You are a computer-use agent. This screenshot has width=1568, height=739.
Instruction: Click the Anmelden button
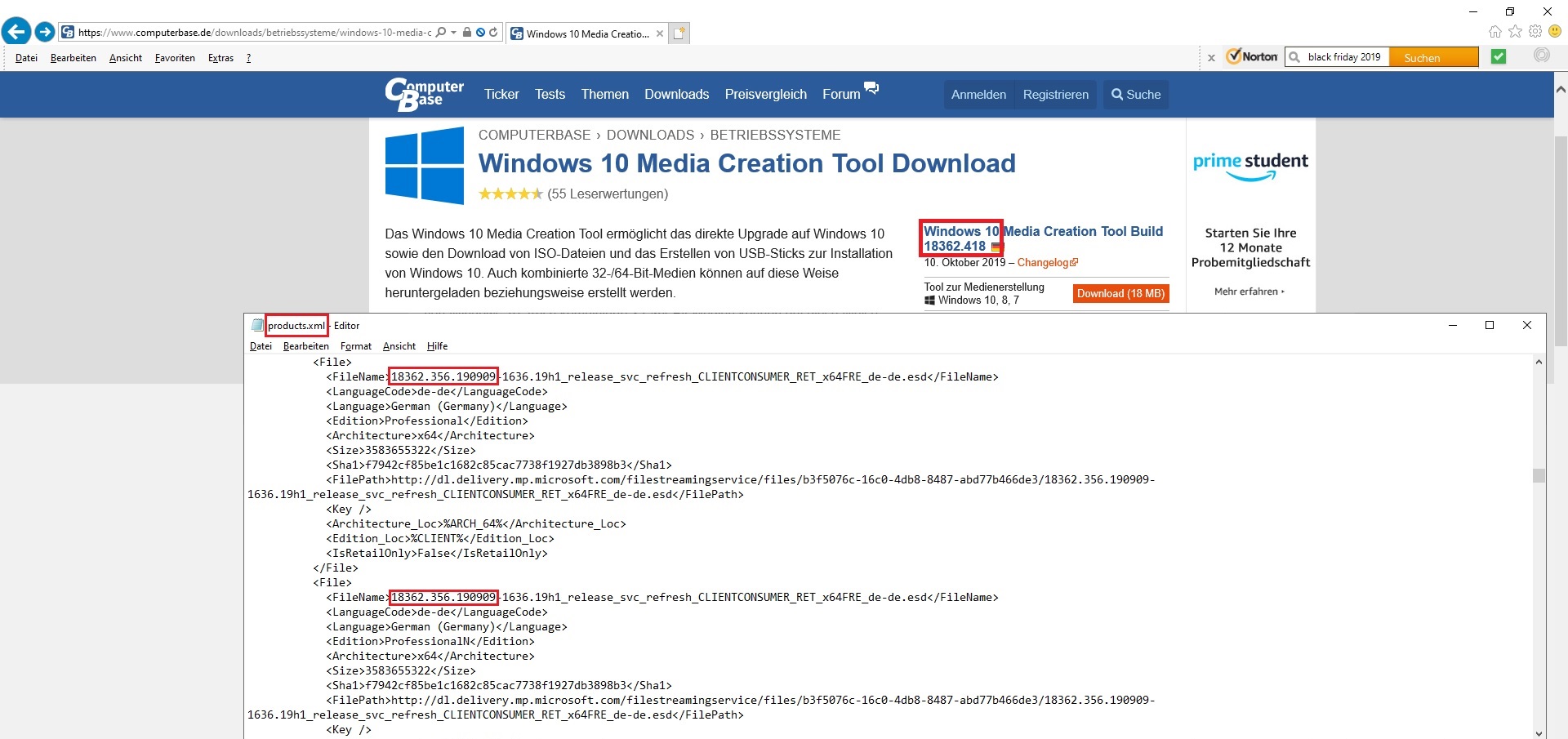pos(978,95)
